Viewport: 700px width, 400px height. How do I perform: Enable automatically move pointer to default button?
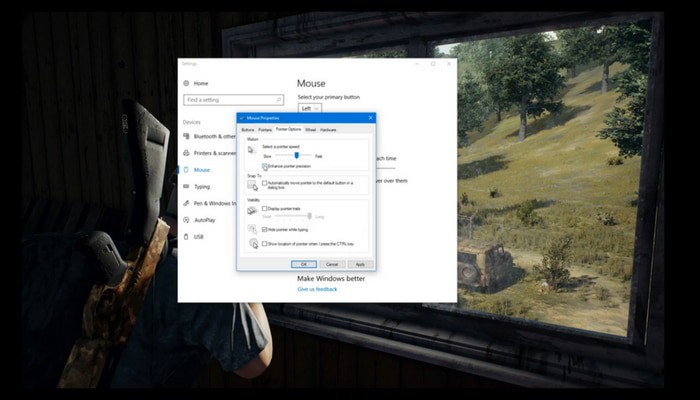click(x=265, y=183)
